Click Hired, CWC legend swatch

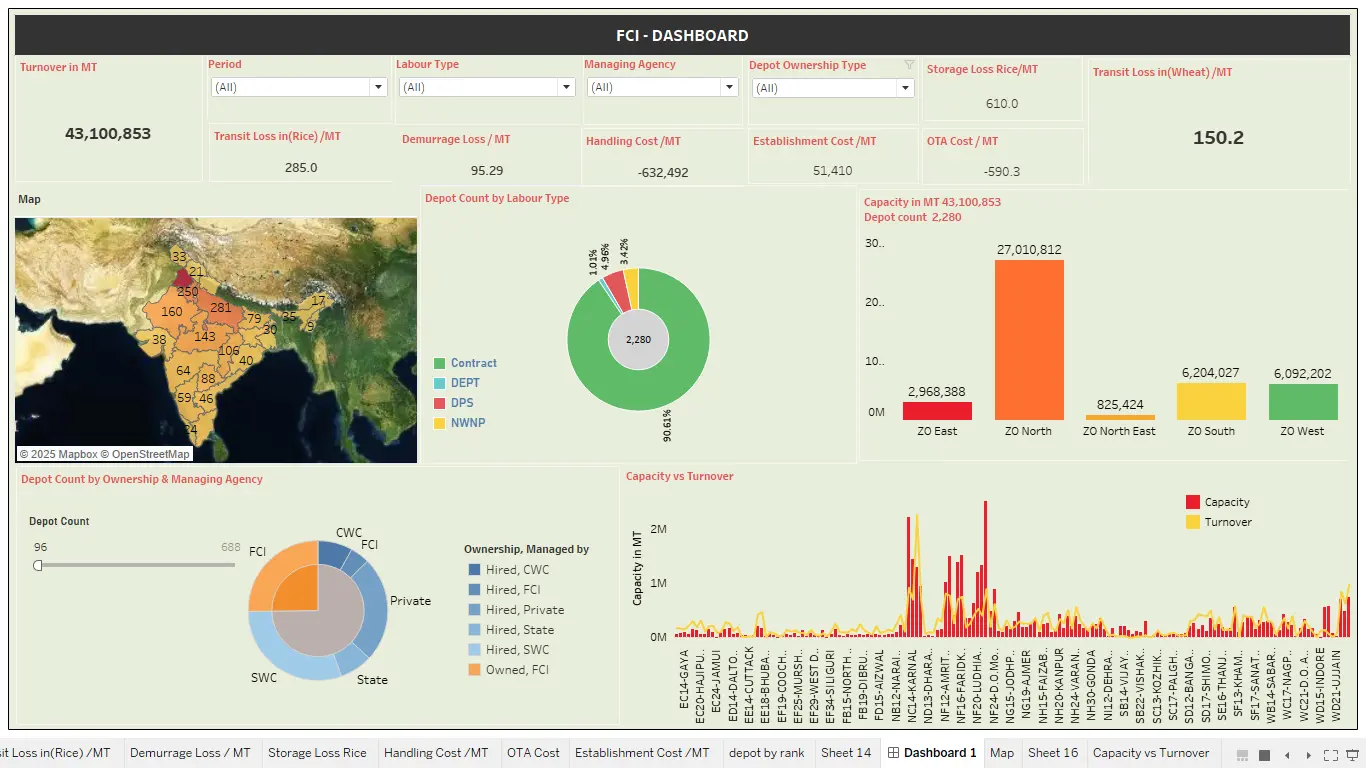click(474, 570)
